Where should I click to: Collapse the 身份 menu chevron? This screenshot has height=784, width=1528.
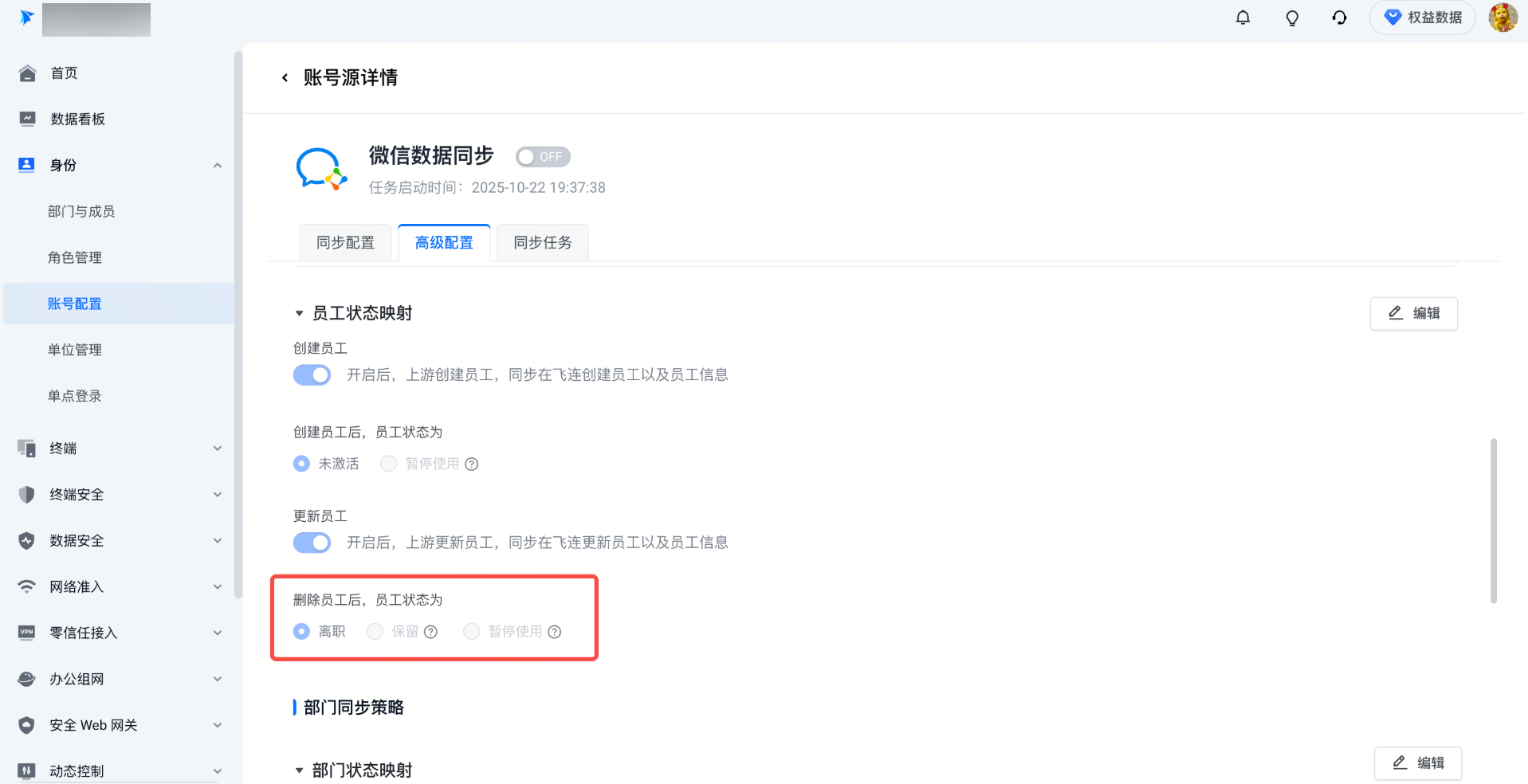[218, 166]
